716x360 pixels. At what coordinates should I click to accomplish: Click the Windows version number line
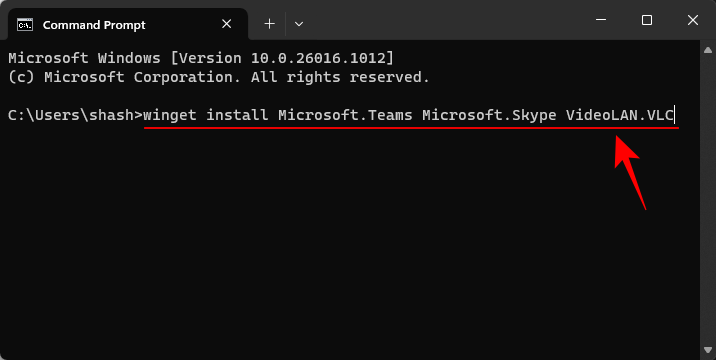point(201,58)
